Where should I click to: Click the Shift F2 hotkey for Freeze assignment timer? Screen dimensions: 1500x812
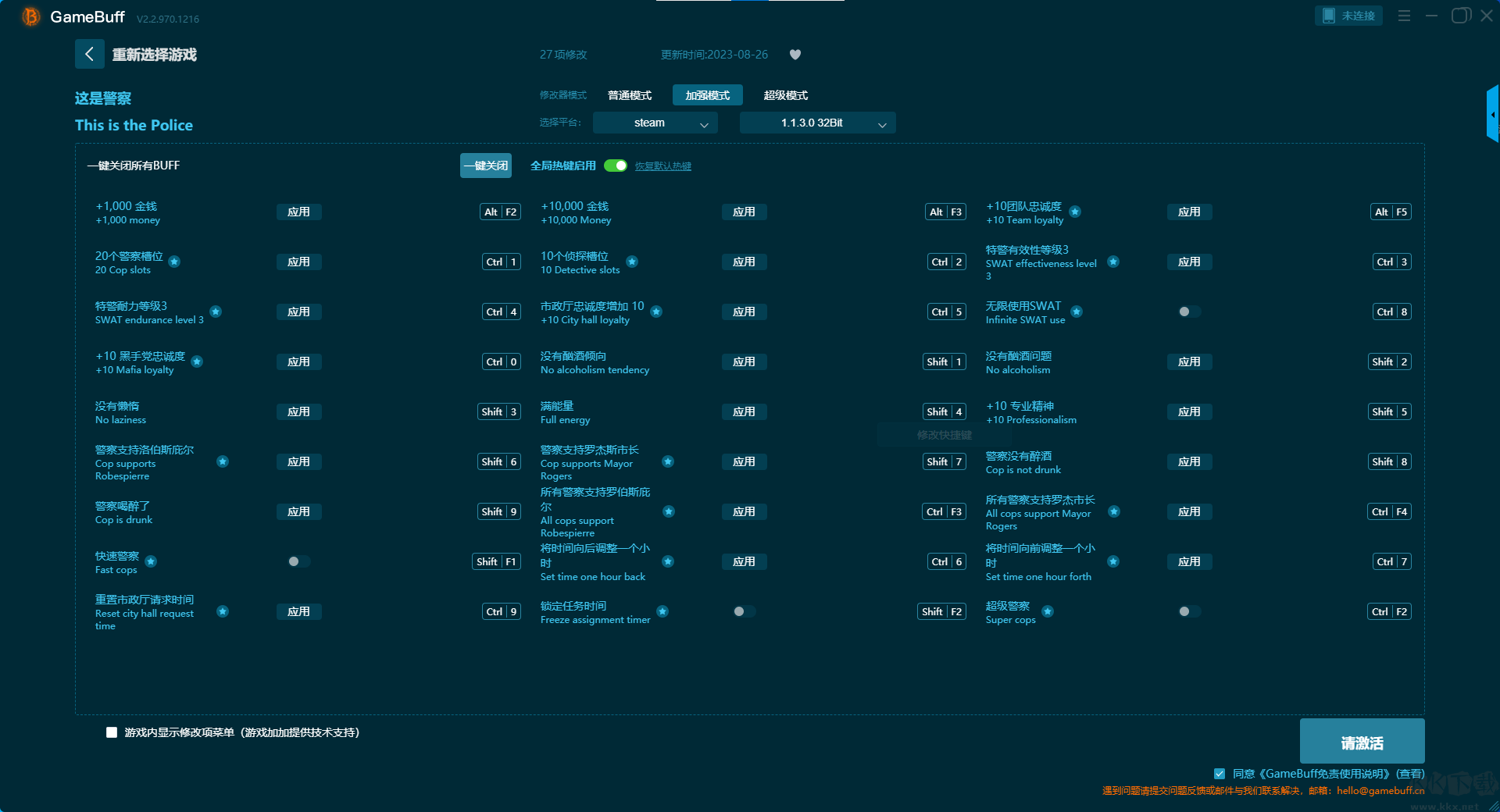[941, 611]
